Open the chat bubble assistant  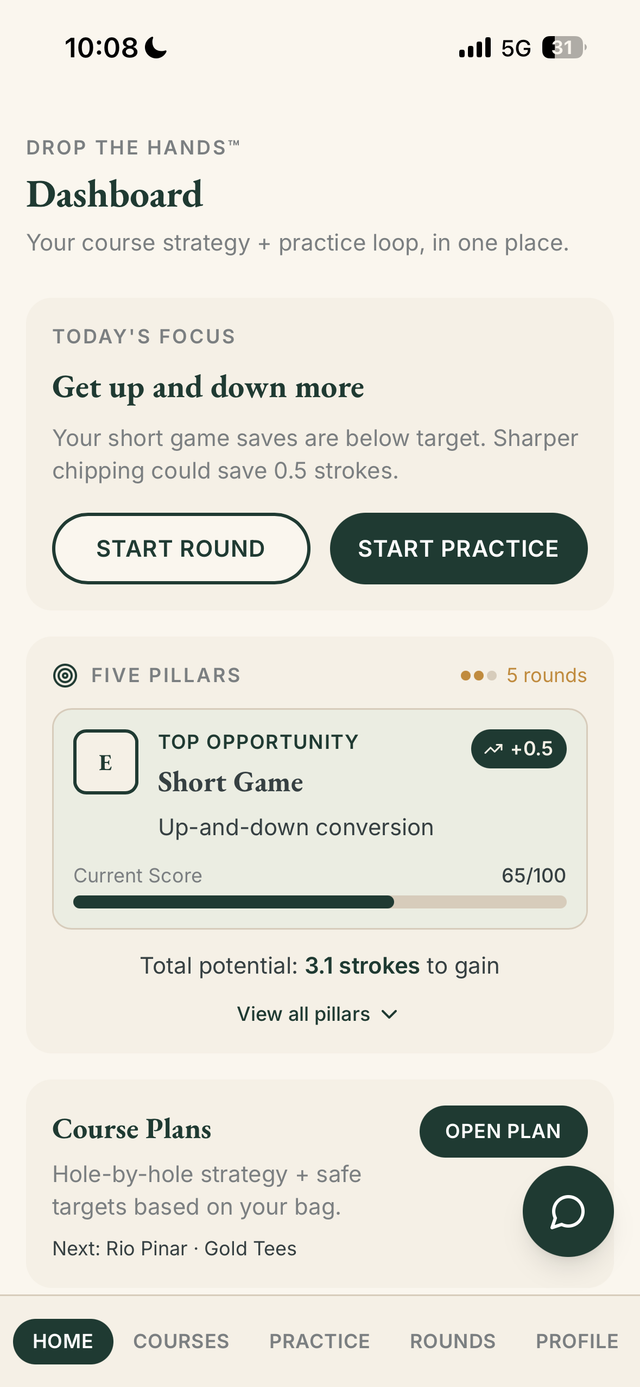pos(567,1211)
